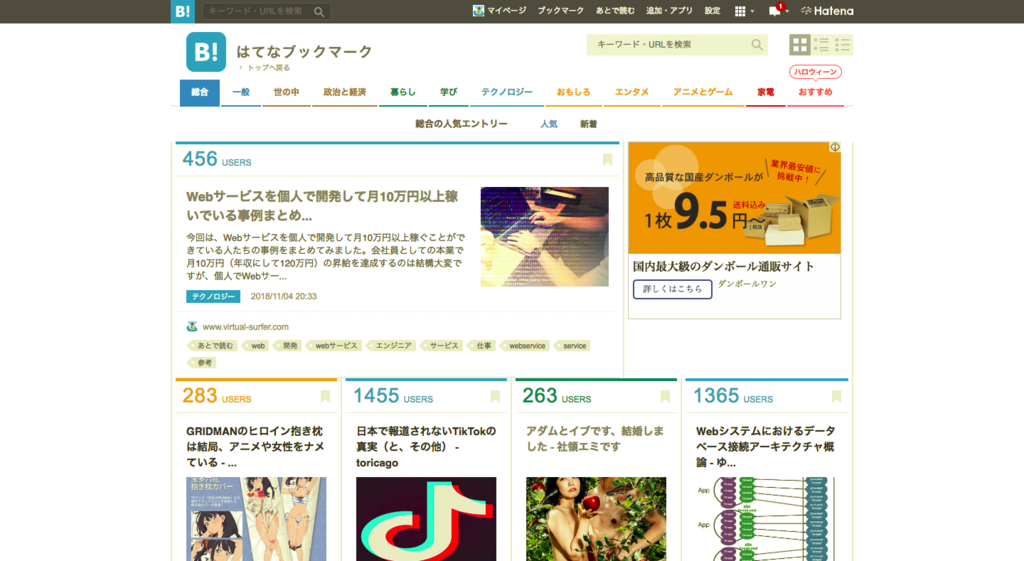Image resolution: width=1024 pixels, height=561 pixels.
Task: Expand the notifications dropdown arrow
Action: [787, 12]
